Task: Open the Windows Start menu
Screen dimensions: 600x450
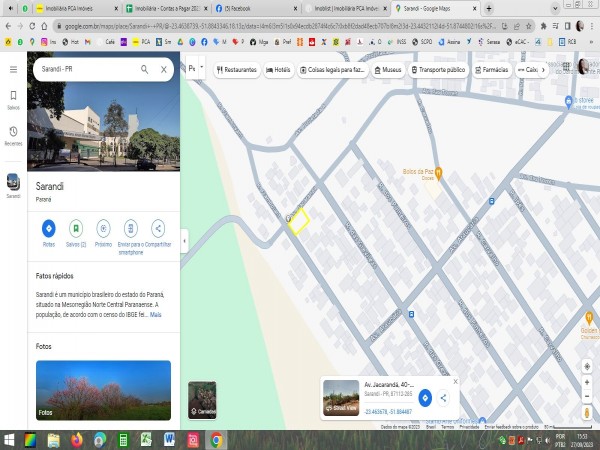Action: (x=10, y=440)
